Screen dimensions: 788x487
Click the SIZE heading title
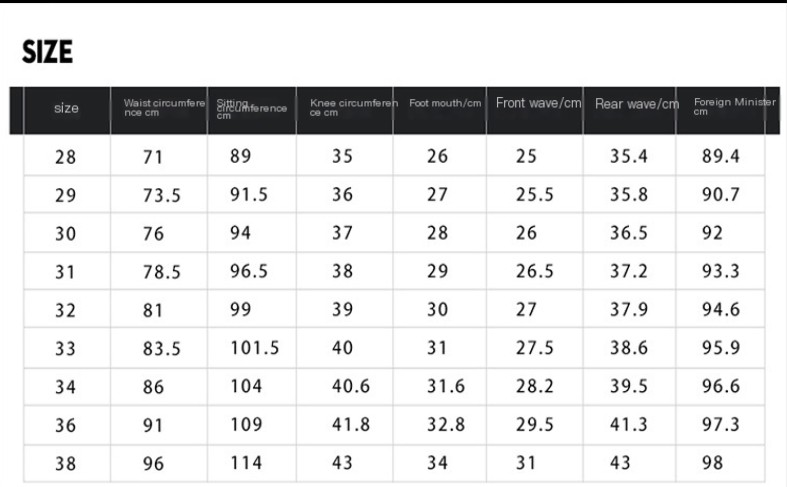tap(48, 52)
